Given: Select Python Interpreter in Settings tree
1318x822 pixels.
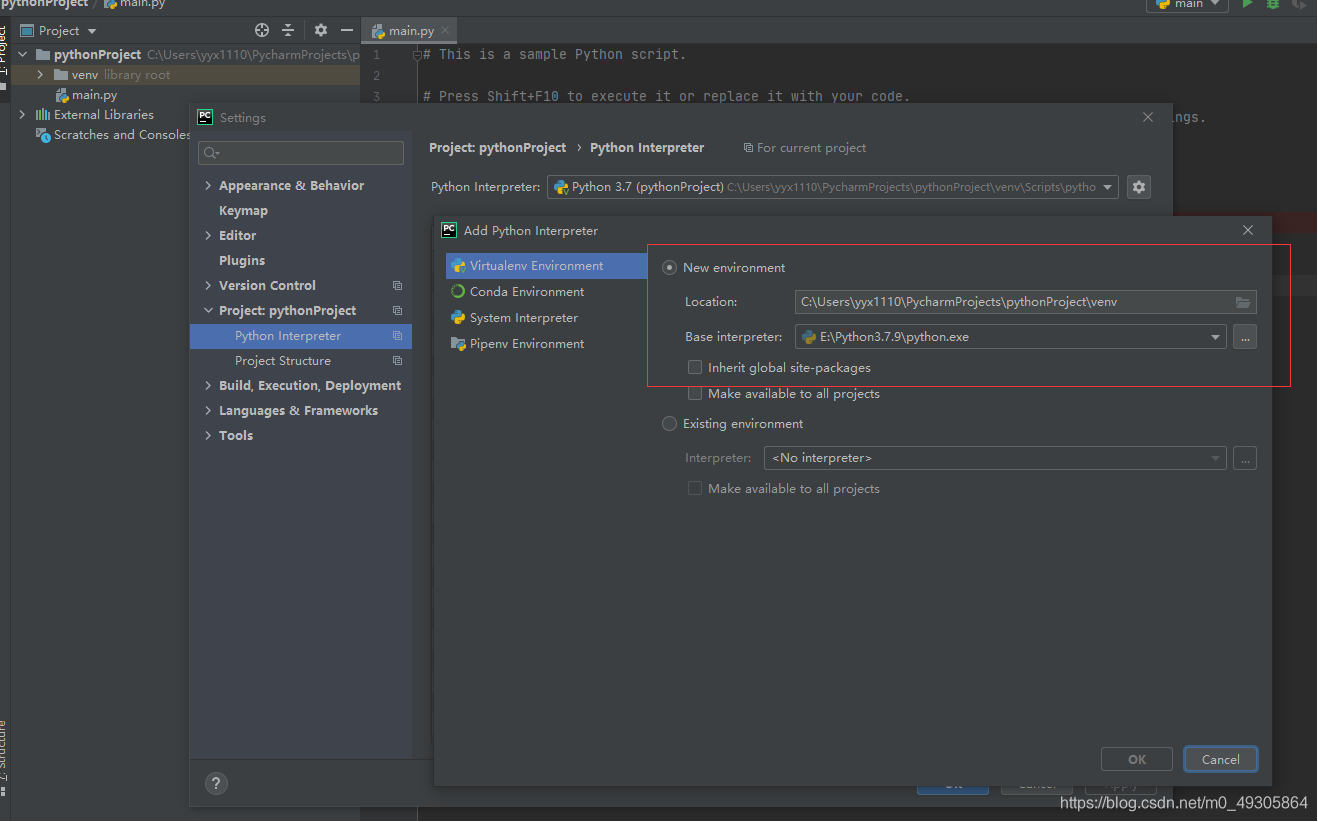Looking at the screenshot, I should click(x=300, y=336).
